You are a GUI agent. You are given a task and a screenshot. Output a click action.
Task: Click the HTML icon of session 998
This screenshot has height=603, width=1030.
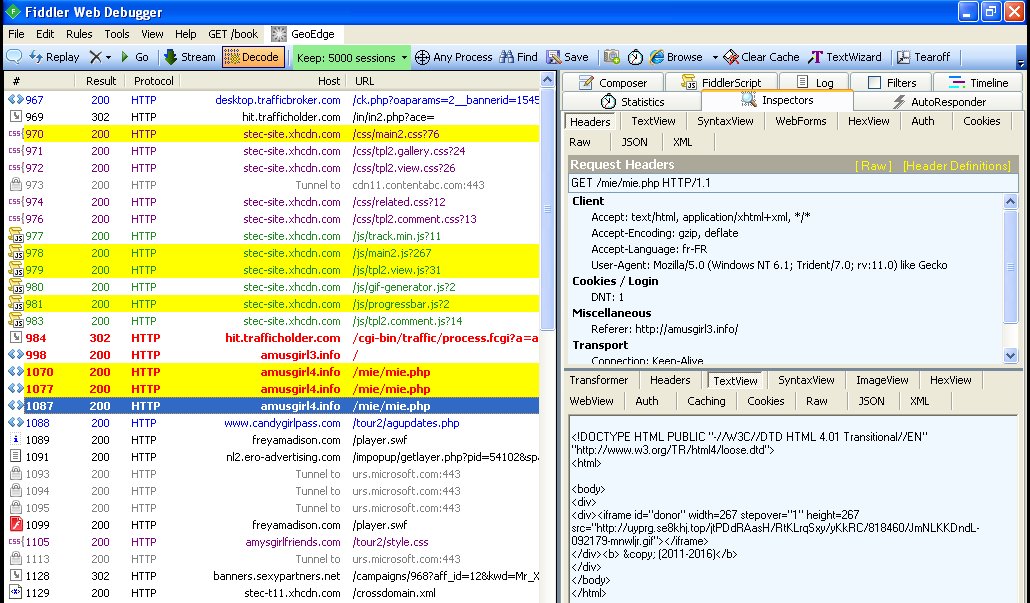pos(16,355)
